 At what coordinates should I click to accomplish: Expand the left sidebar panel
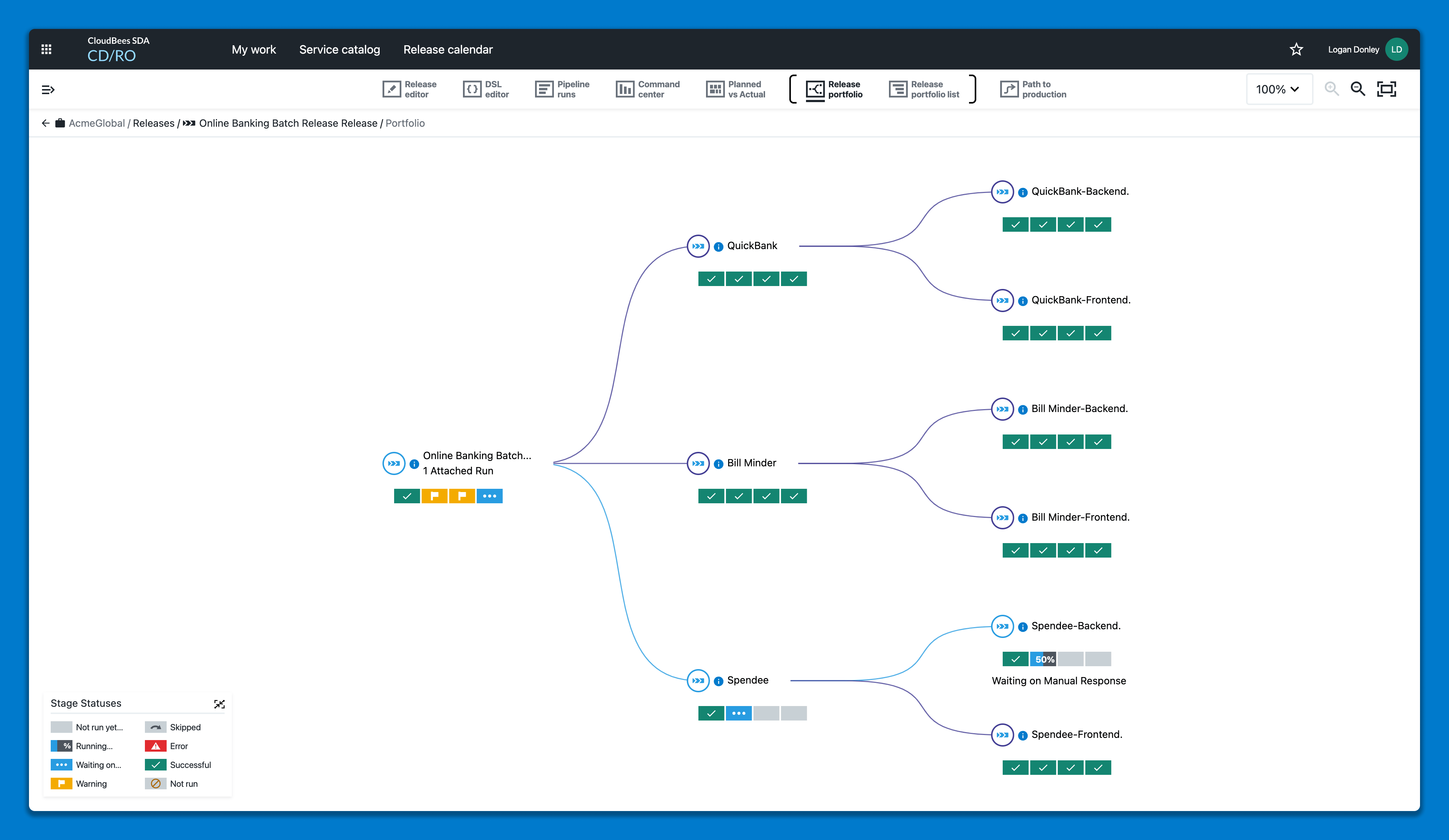point(48,89)
